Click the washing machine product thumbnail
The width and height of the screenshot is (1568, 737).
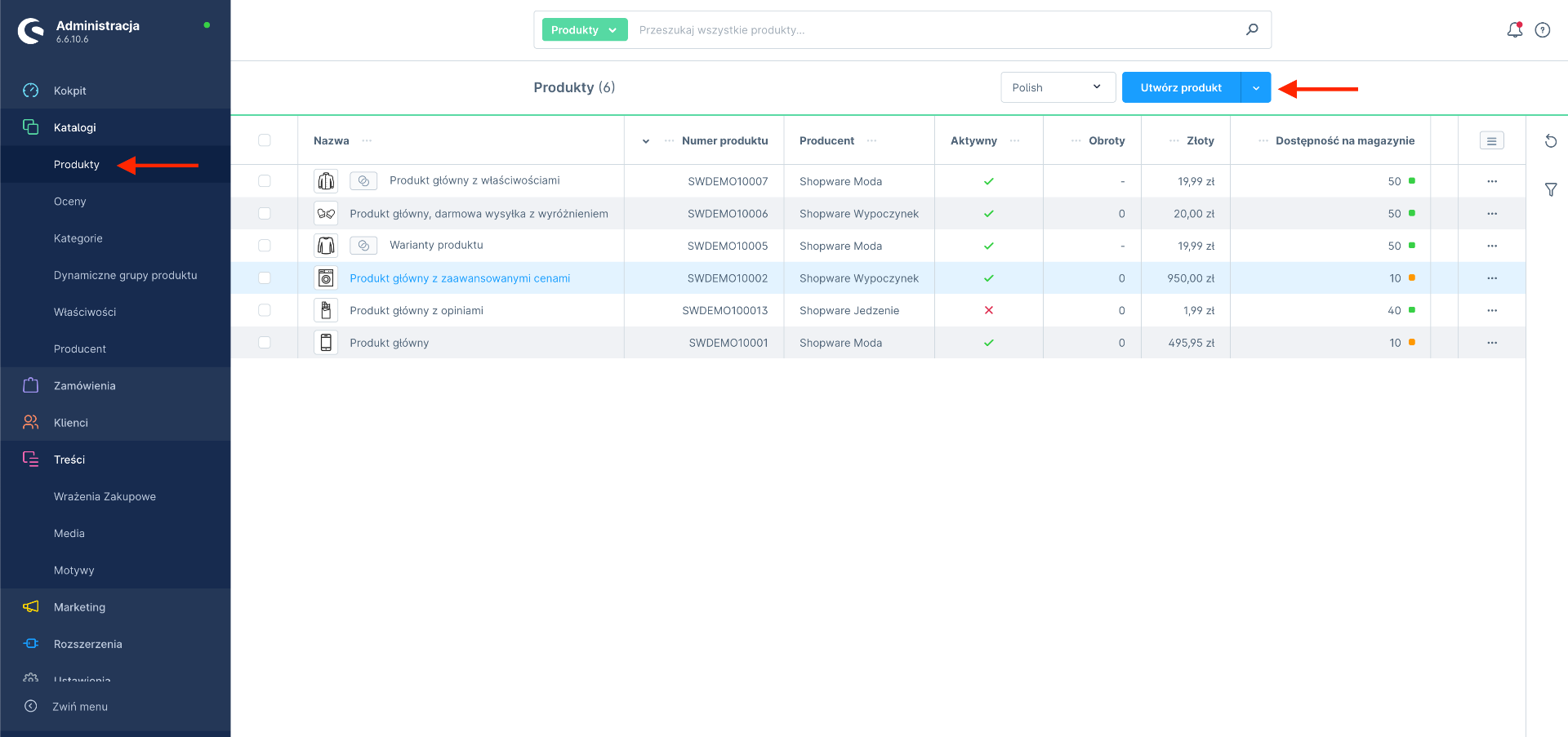pyautogui.click(x=326, y=278)
